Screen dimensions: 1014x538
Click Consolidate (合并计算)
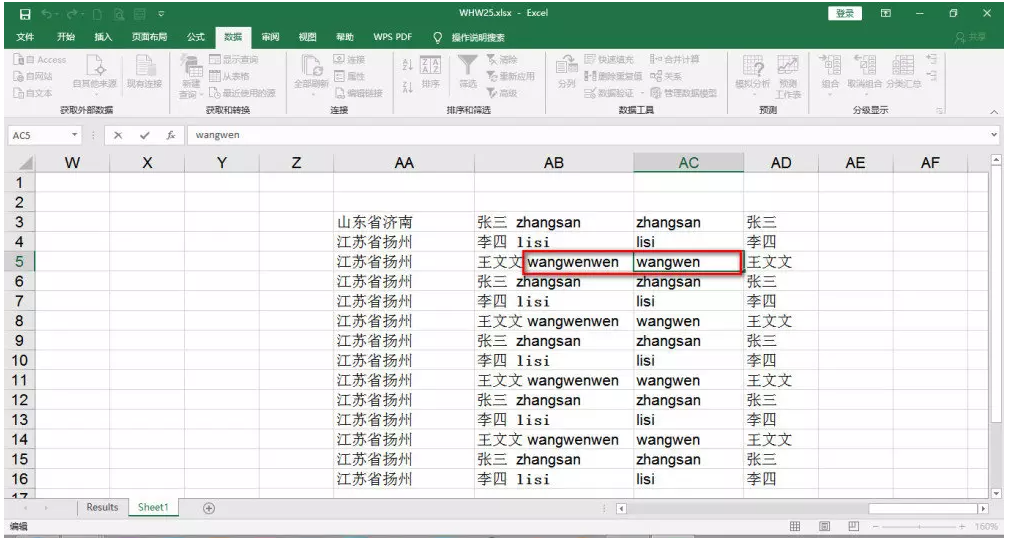(674, 59)
